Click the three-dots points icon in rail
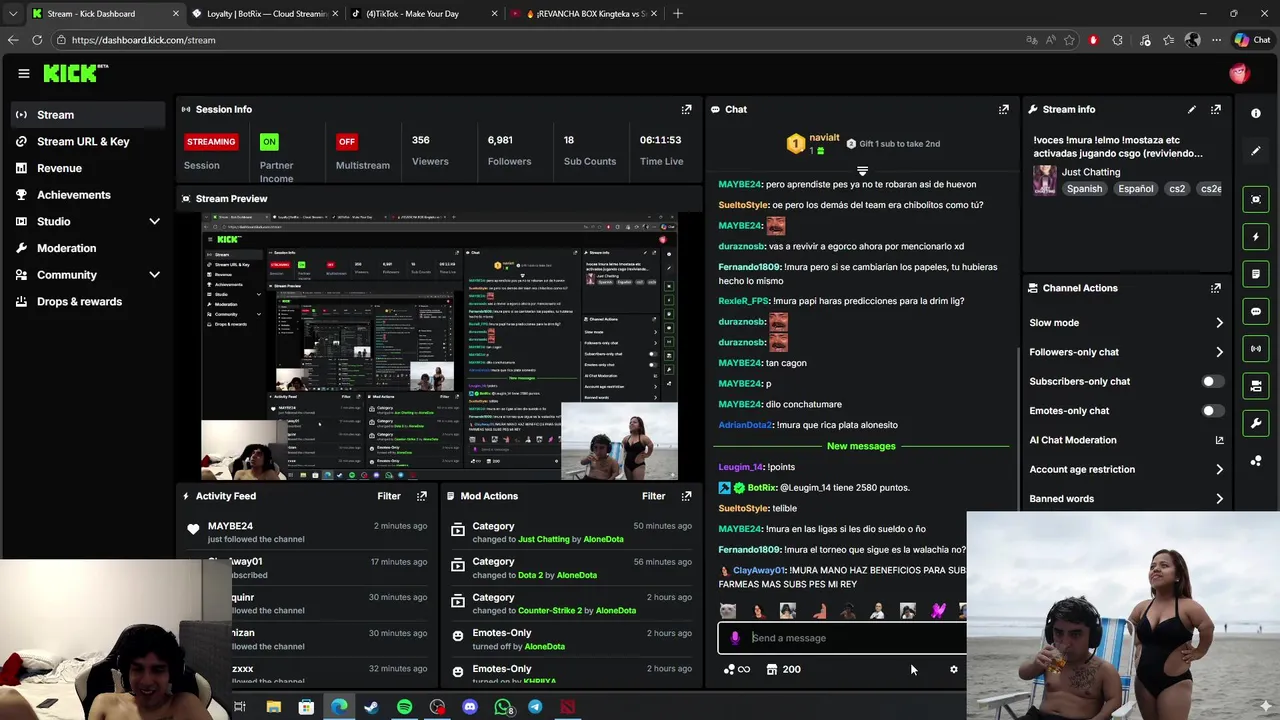This screenshot has width=1280, height=720. [1256, 461]
